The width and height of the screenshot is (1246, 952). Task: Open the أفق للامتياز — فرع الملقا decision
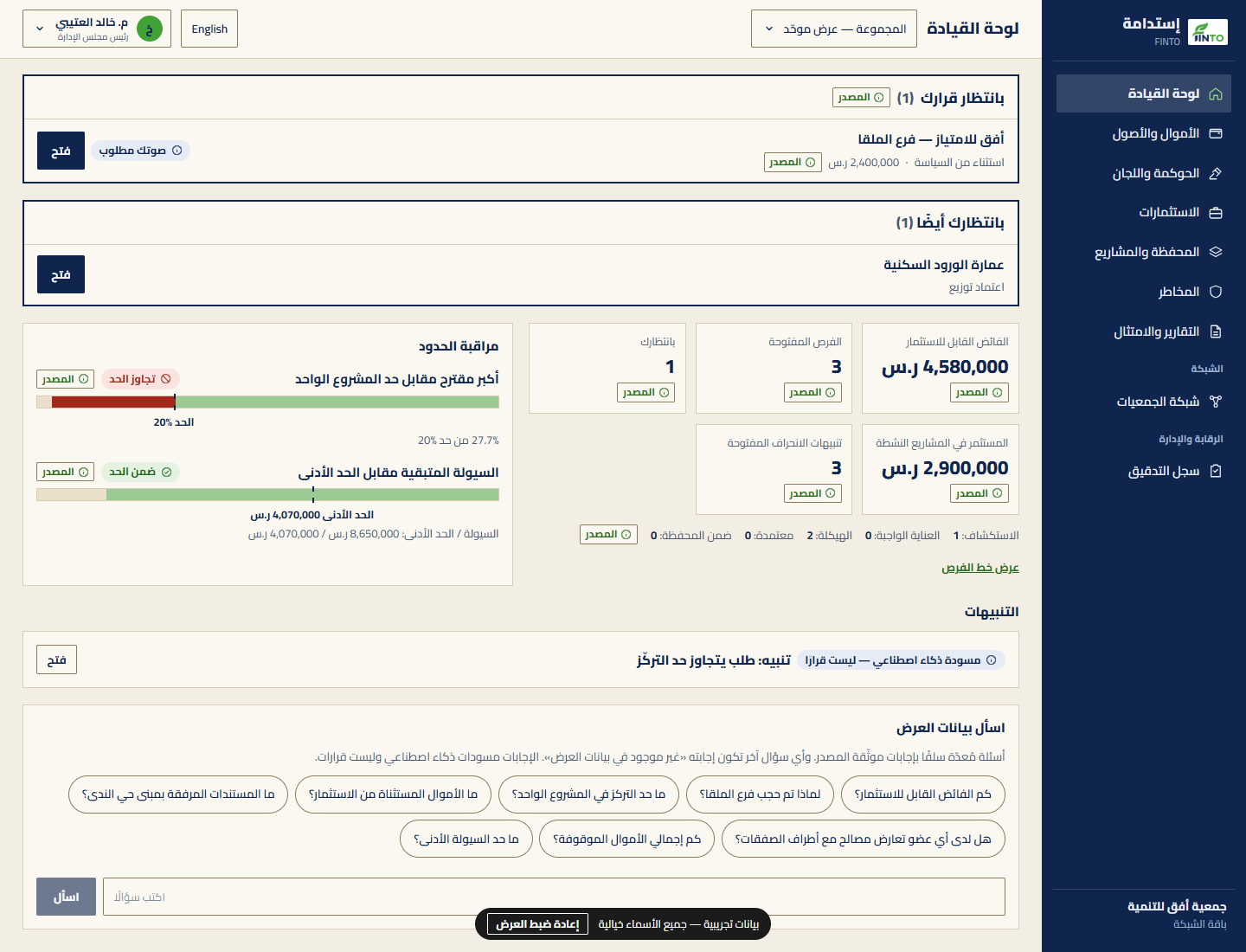coord(61,151)
